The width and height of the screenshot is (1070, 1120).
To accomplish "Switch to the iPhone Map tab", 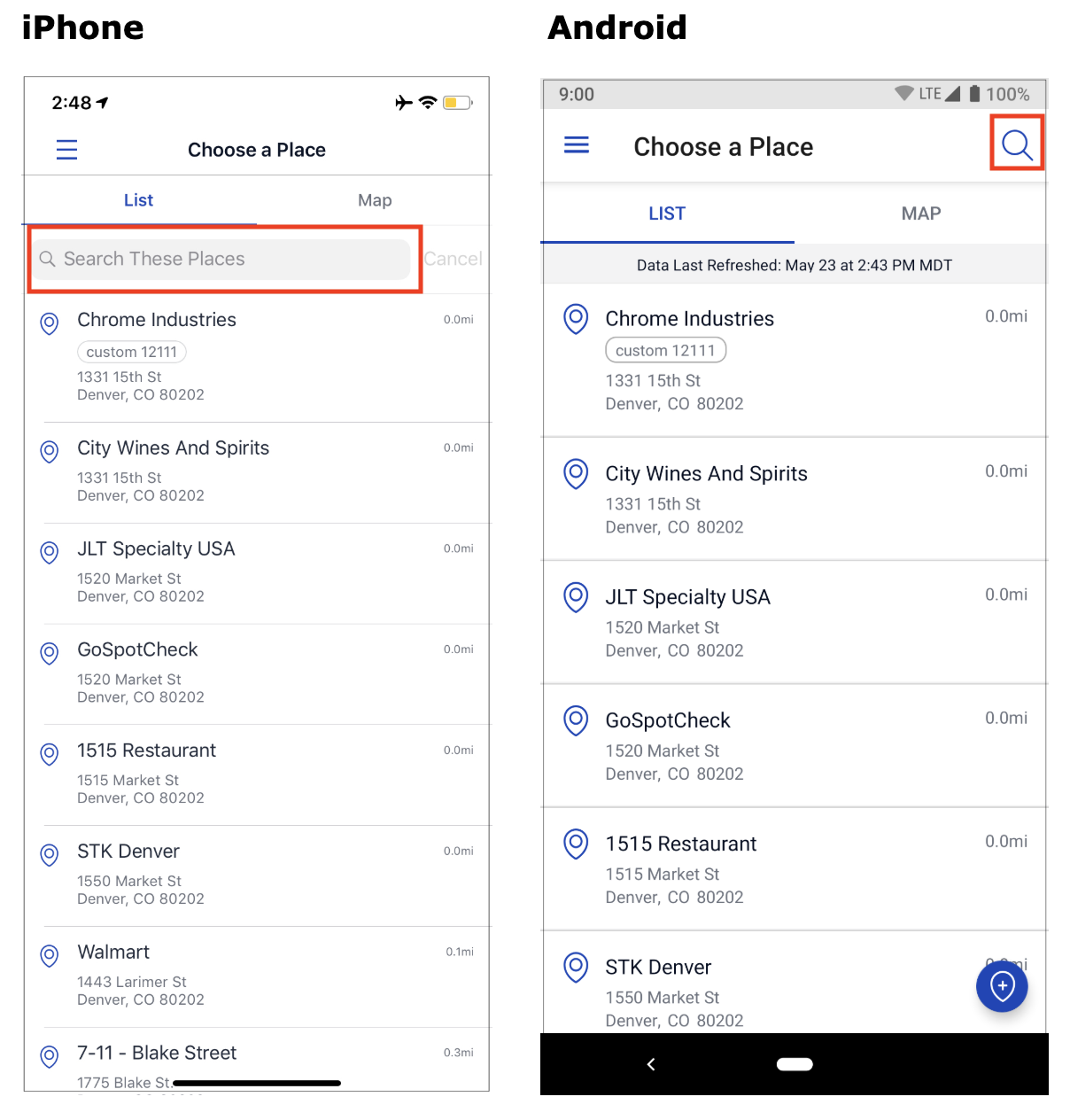I will click(x=375, y=200).
